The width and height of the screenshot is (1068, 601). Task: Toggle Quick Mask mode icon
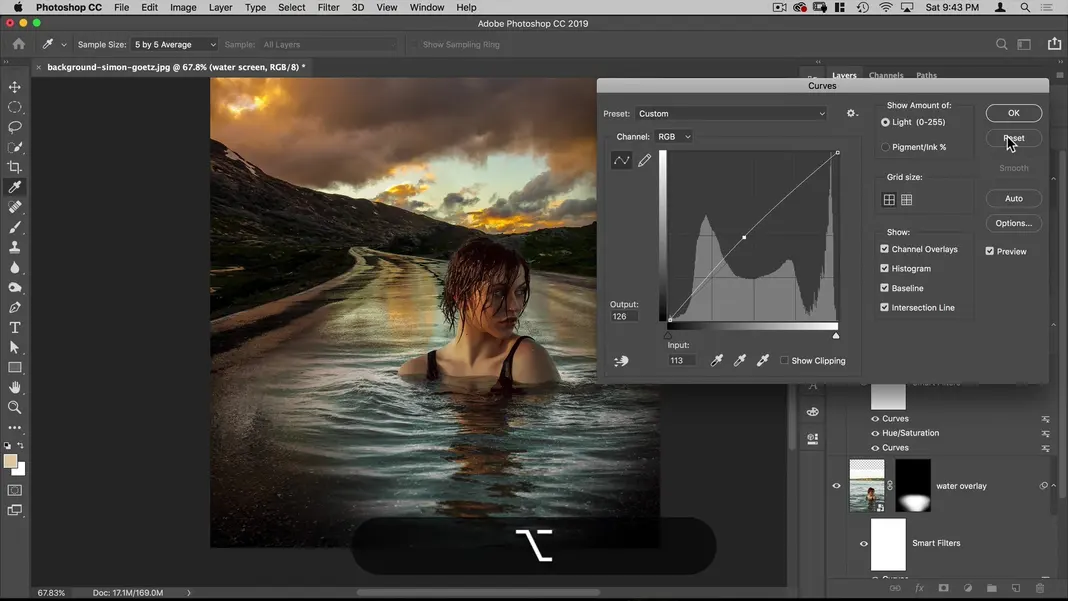[14, 491]
